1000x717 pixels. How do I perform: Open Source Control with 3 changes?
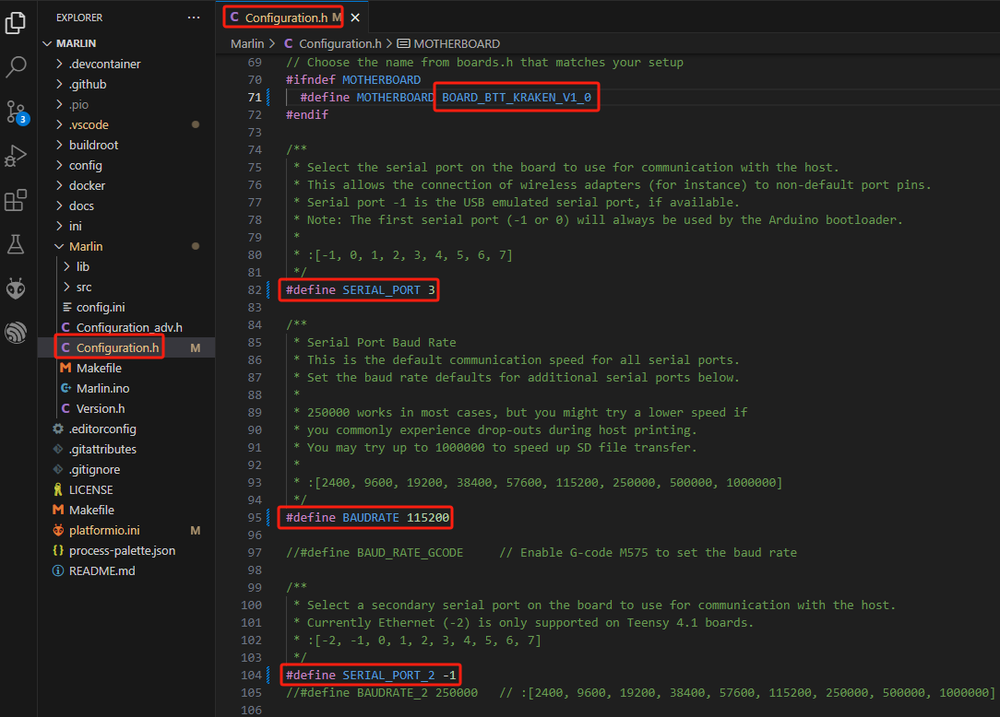point(16,111)
